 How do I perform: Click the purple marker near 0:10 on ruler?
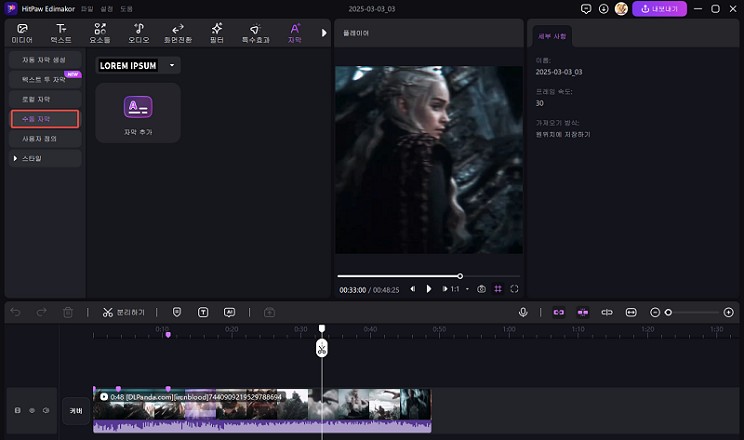(x=168, y=335)
